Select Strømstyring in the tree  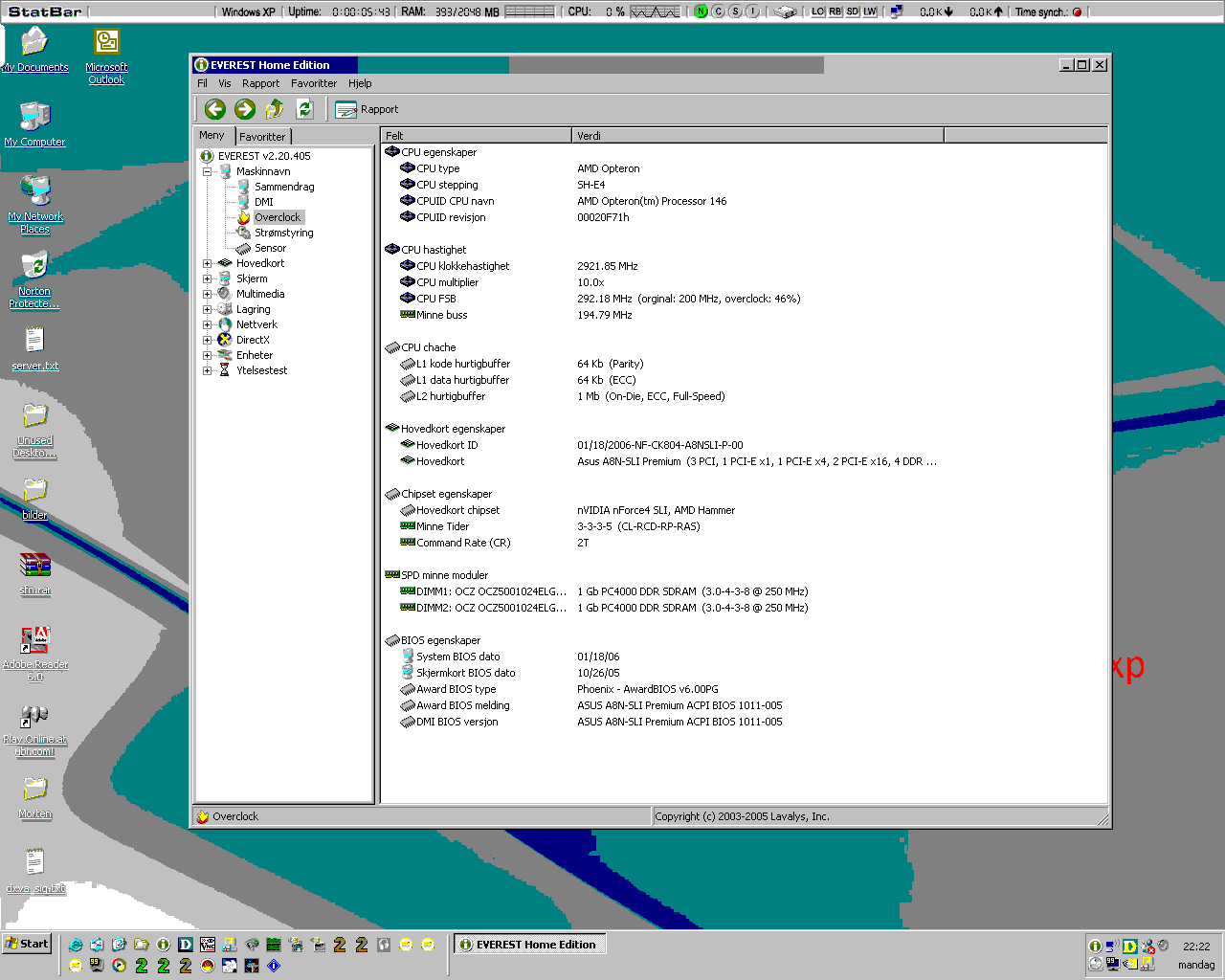point(283,233)
